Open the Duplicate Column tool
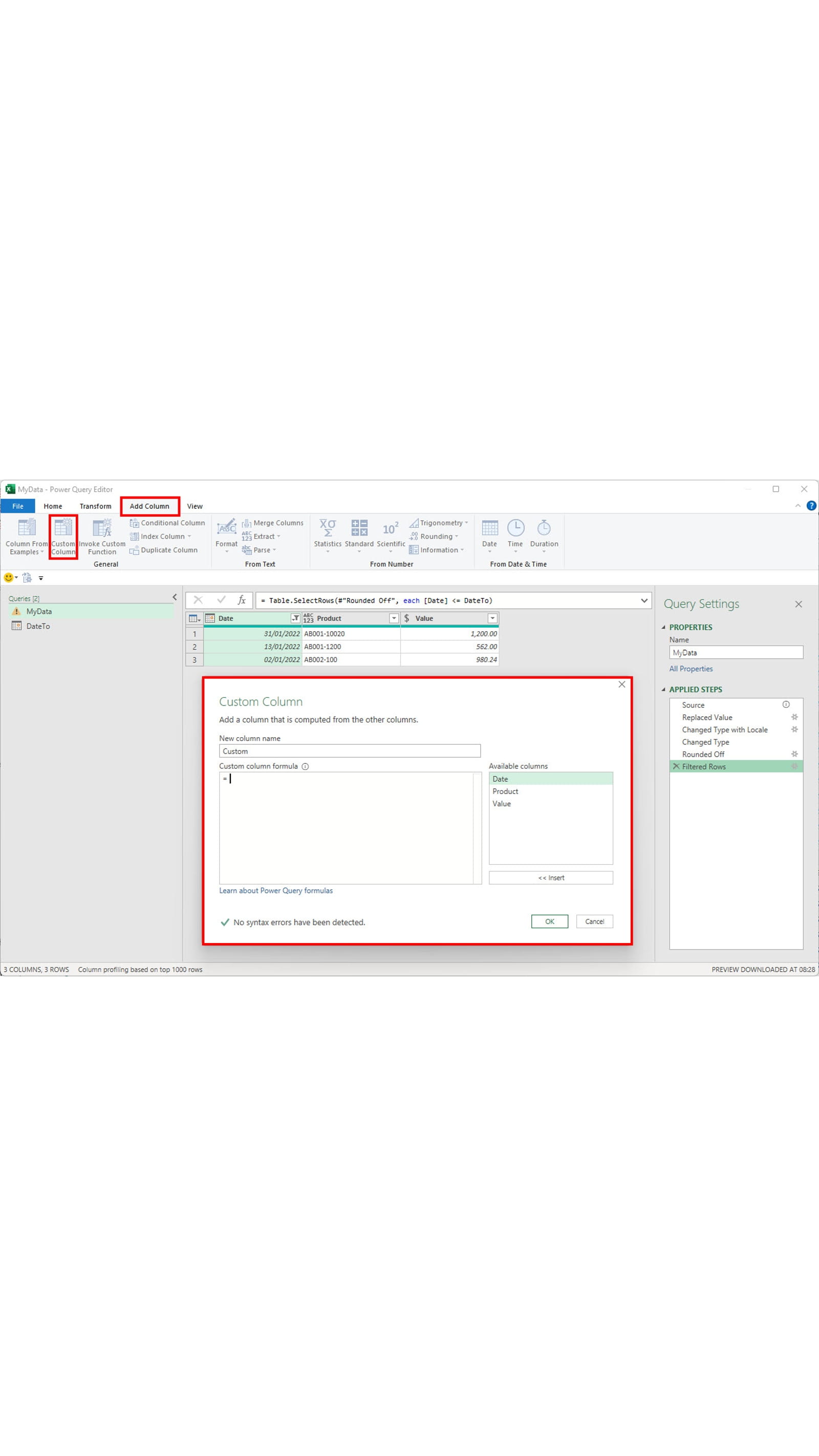Screen dimensions: 819x1456 pos(166,549)
